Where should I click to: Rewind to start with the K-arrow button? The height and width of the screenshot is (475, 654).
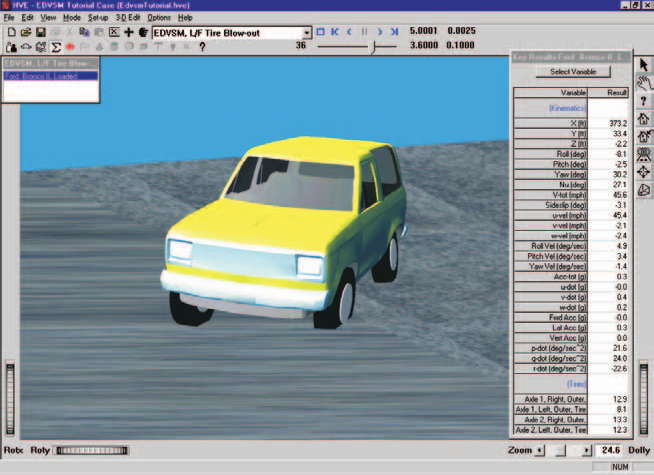tap(335, 32)
